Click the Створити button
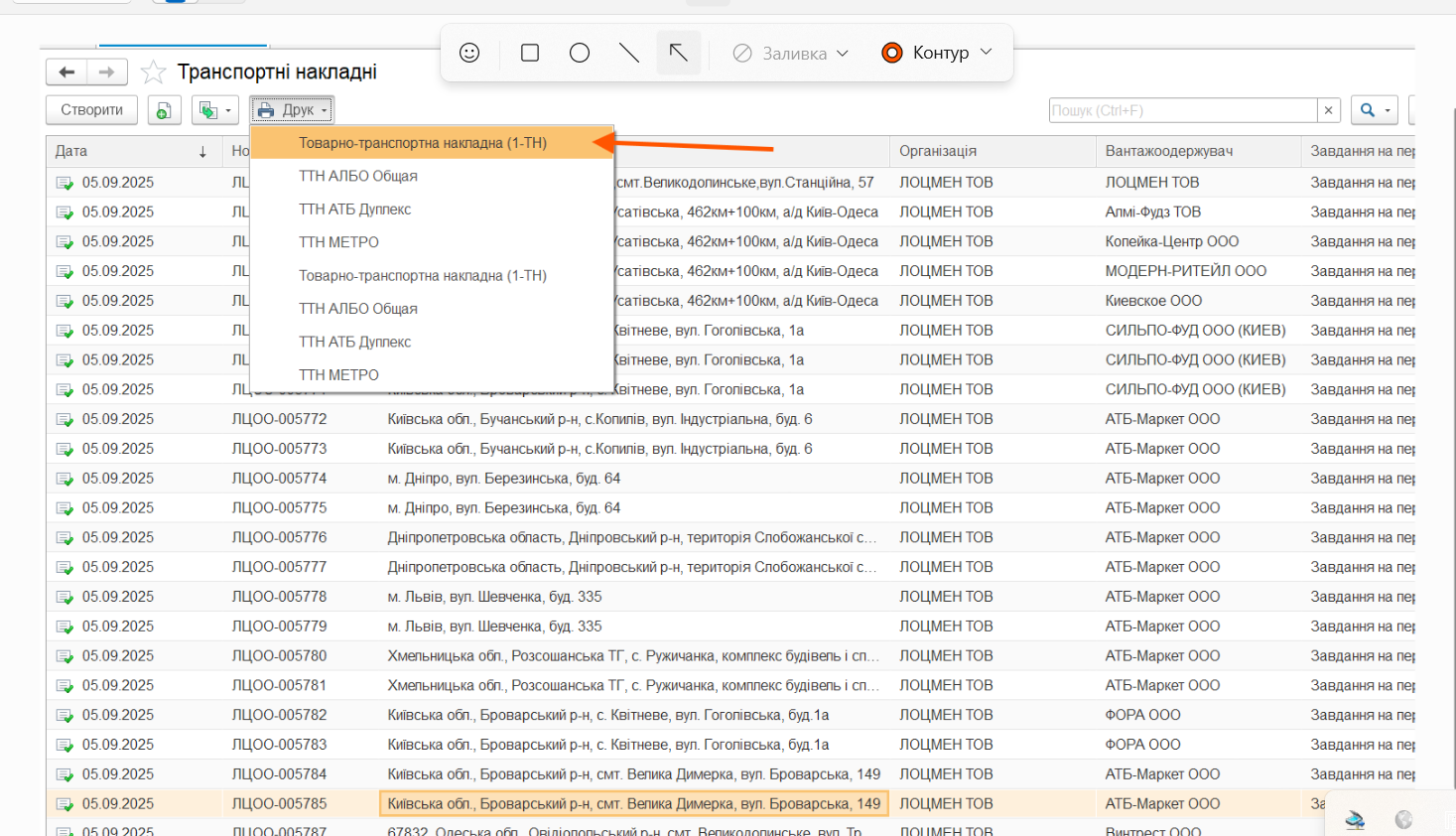Image resolution: width=1456 pixels, height=836 pixels. tap(91, 110)
